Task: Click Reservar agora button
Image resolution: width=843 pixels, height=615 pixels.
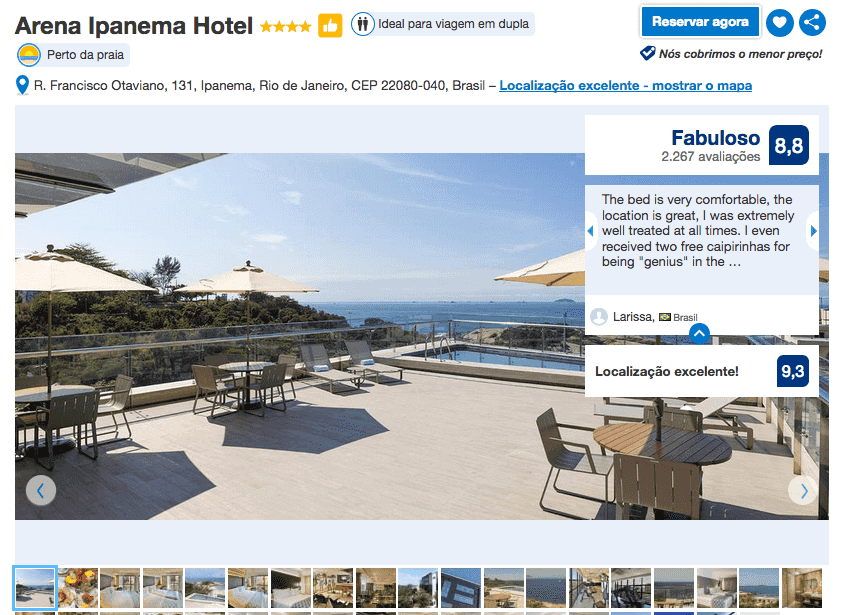Action: [700, 22]
